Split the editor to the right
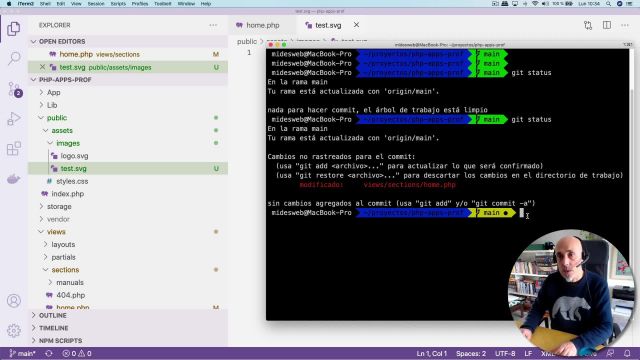Viewport: 640px width, 360px height. [x=607, y=25]
